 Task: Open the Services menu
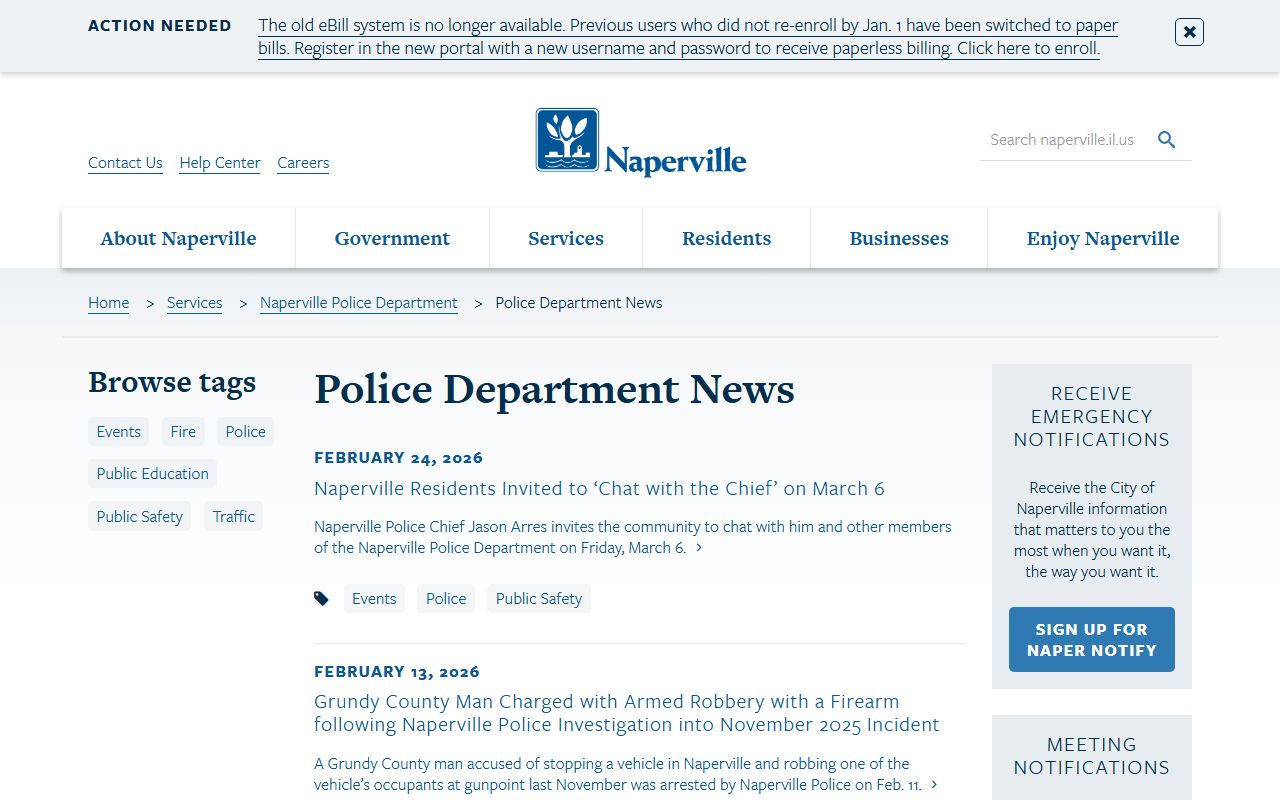(x=566, y=238)
